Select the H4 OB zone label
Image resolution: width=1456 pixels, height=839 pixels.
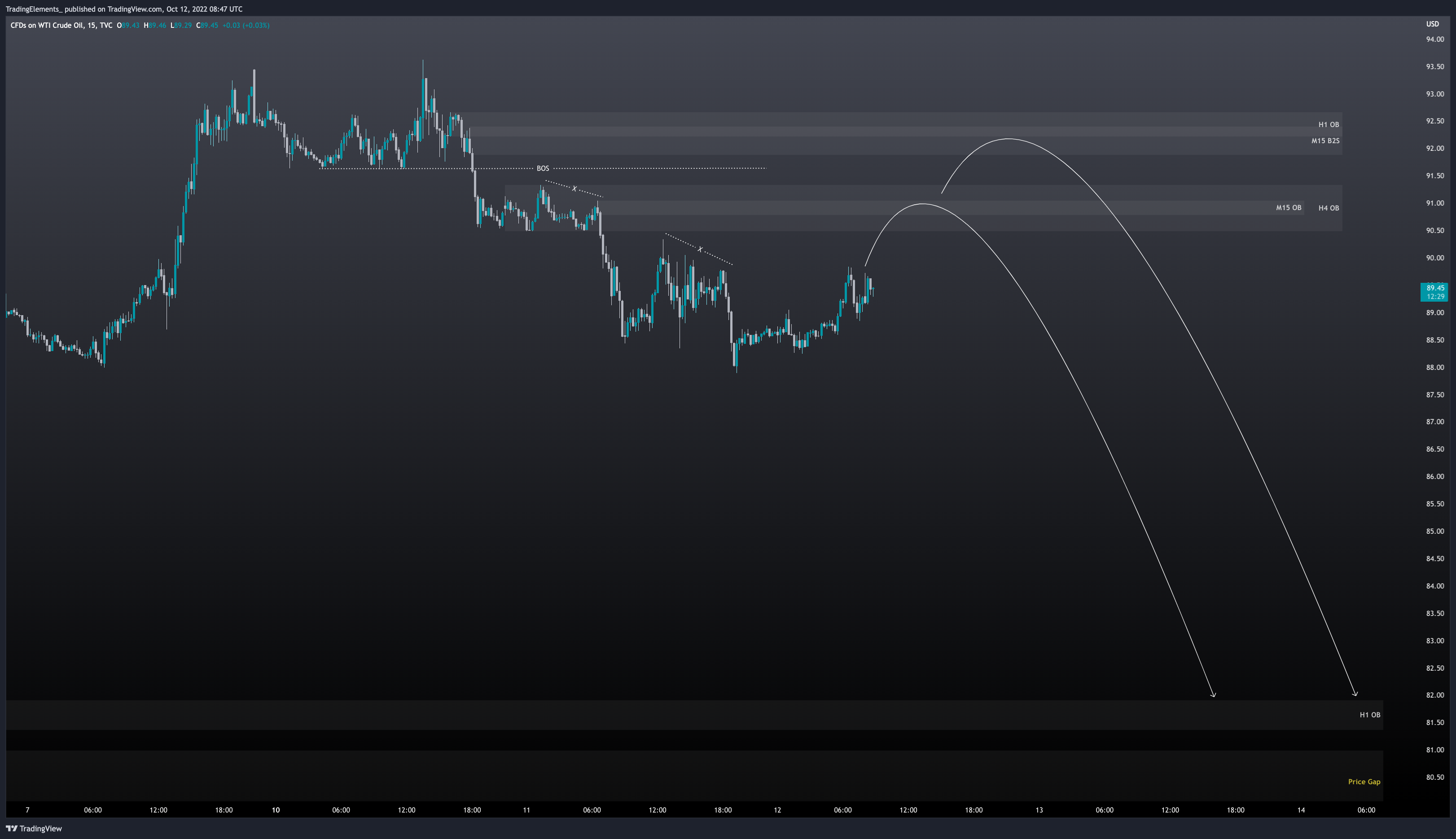tap(1329, 209)
